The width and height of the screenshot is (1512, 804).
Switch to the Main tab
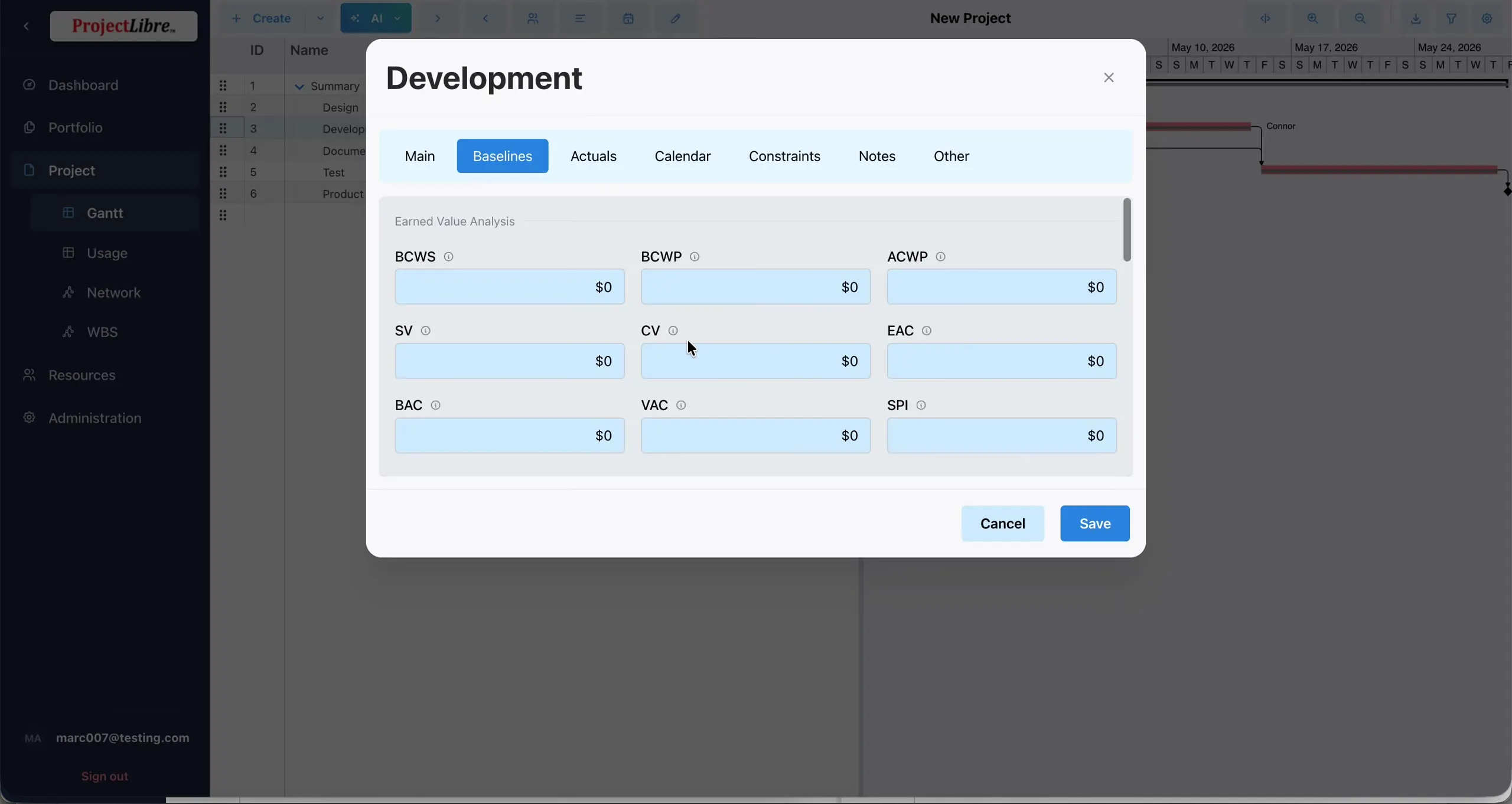coord(420,156)
